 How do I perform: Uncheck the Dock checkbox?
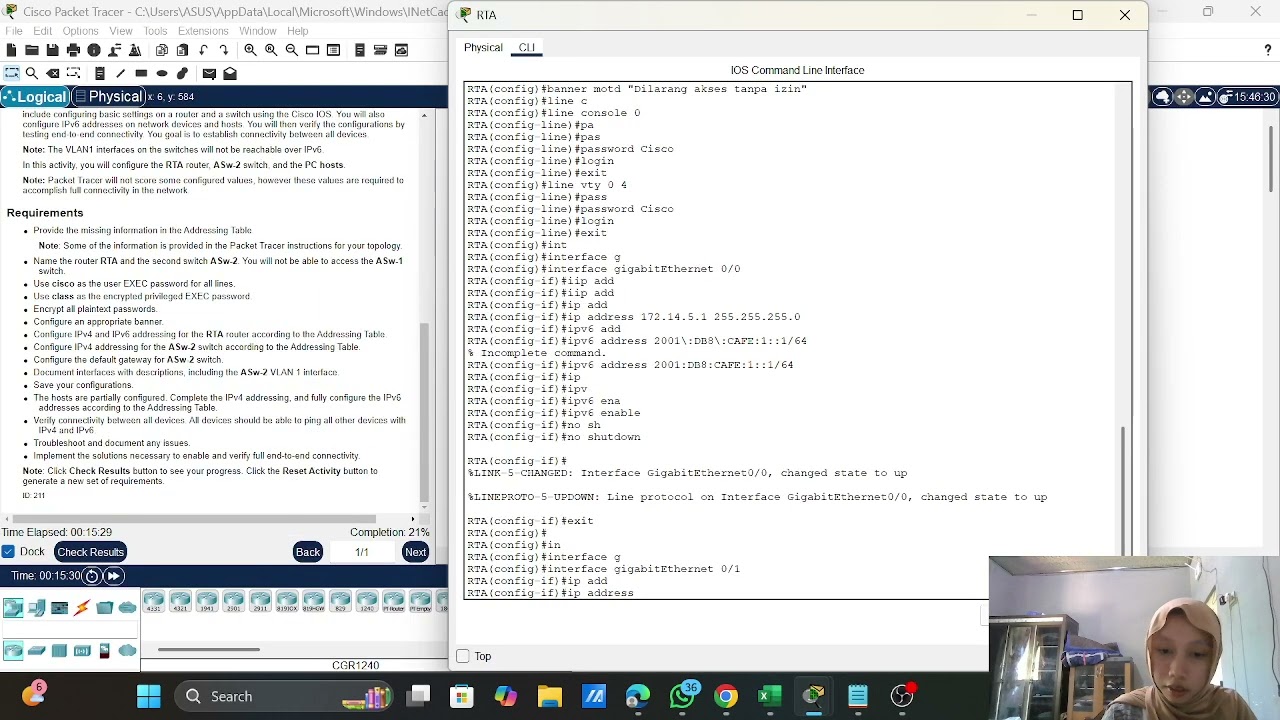coord(9,552)
